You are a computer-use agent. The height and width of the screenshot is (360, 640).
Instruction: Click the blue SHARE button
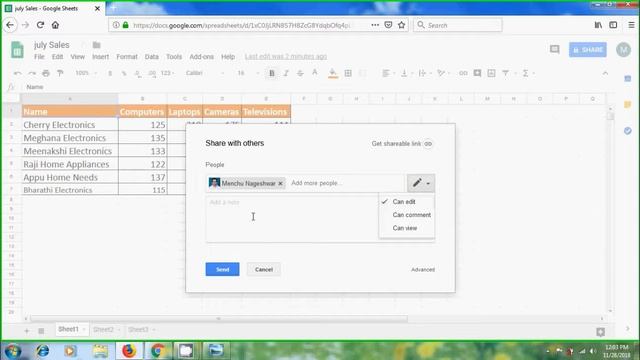point(588,50)
